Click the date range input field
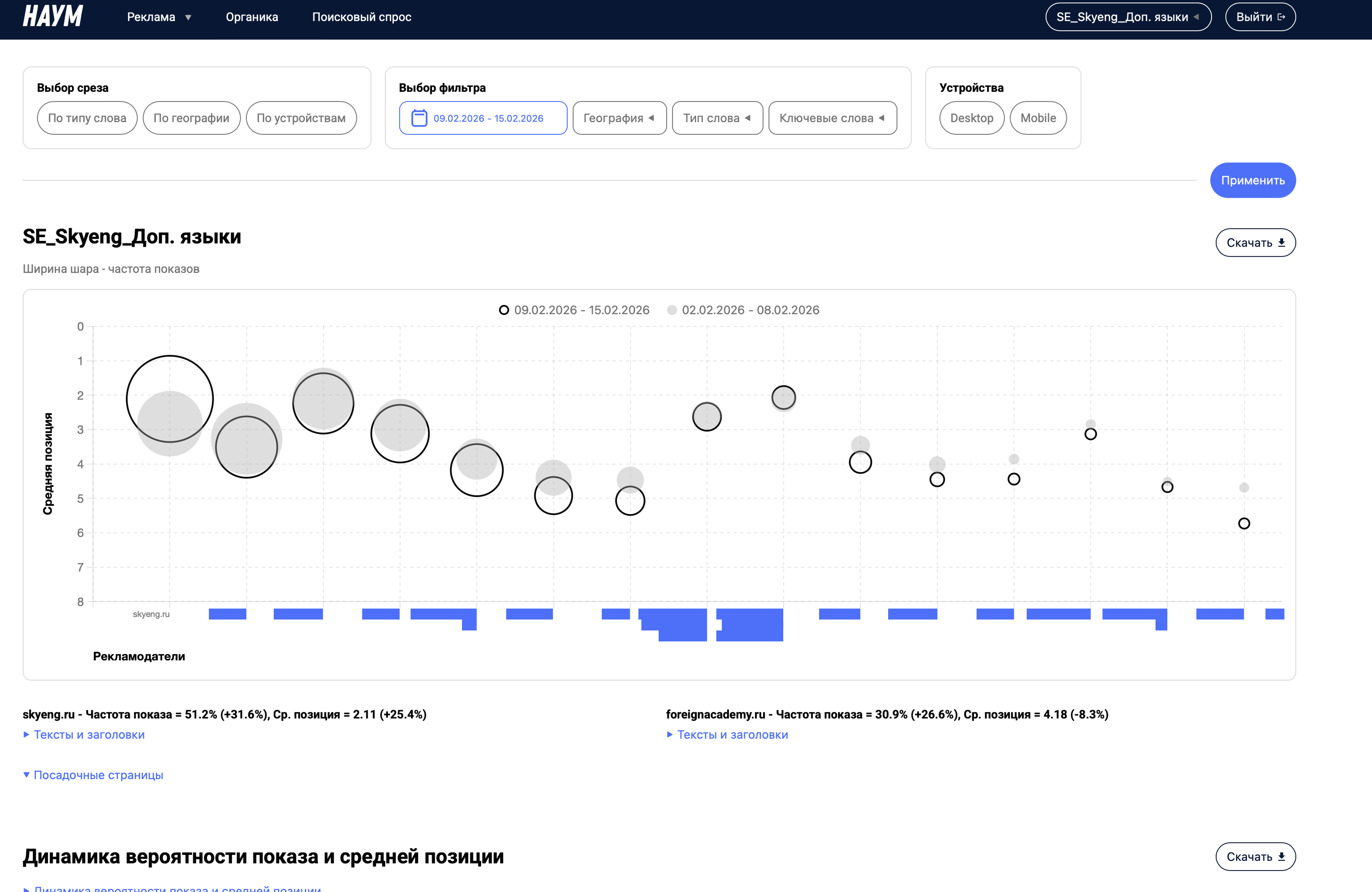1372x892 pixels. 488,118
